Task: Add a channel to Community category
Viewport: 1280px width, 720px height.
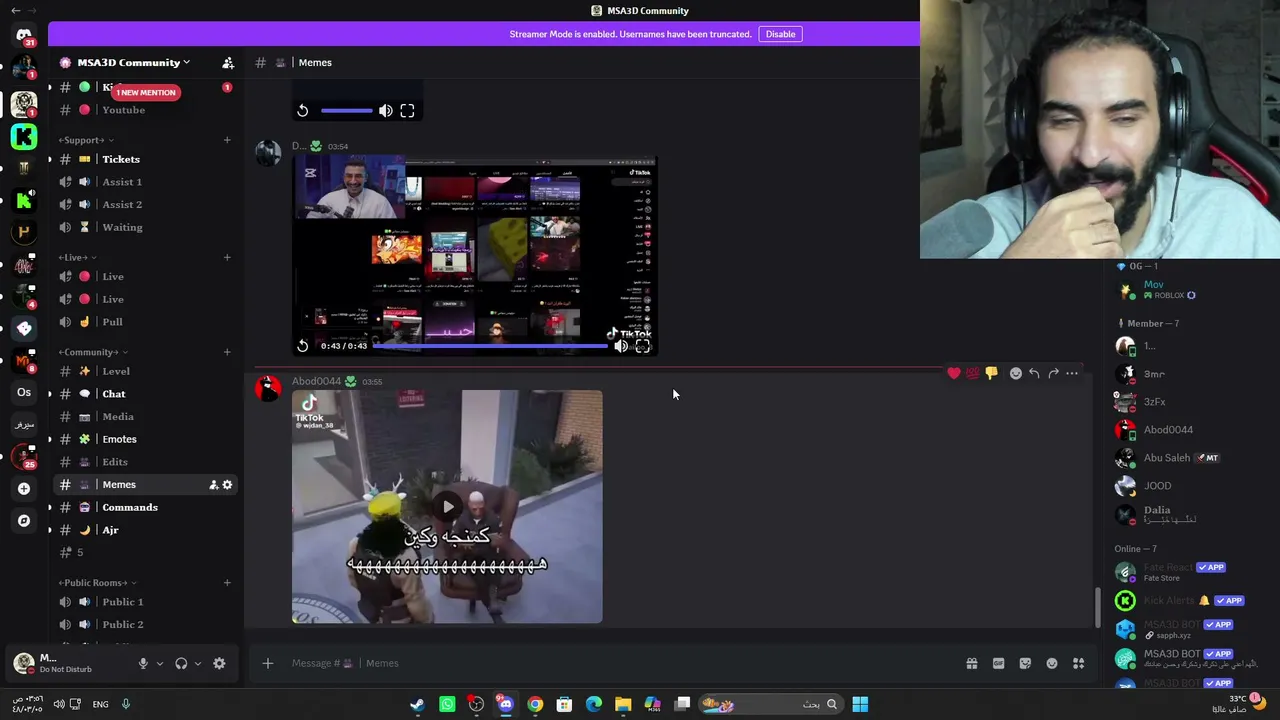Action: pyautogui.click(x=227, y=352)
